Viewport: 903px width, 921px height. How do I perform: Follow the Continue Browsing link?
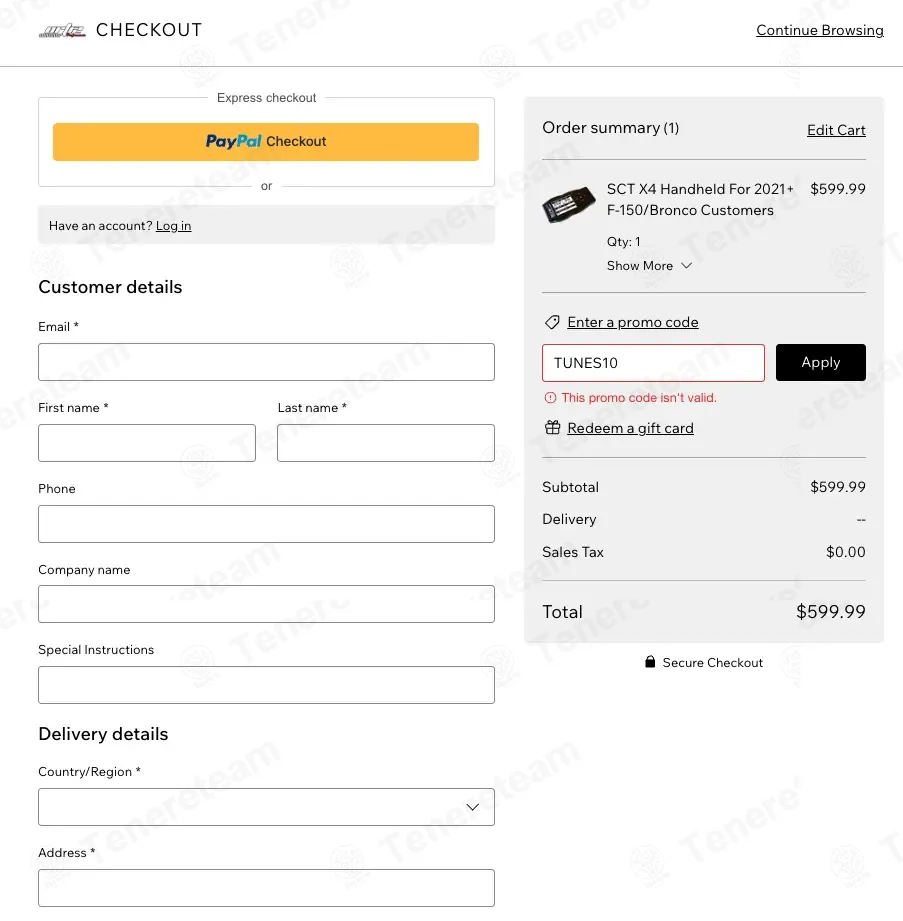[819, 31]
